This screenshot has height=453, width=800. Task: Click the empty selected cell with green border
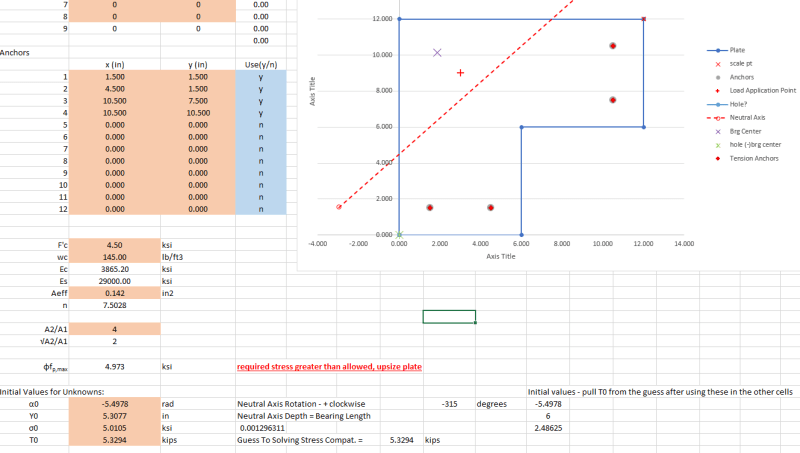(x=449, y=317)
